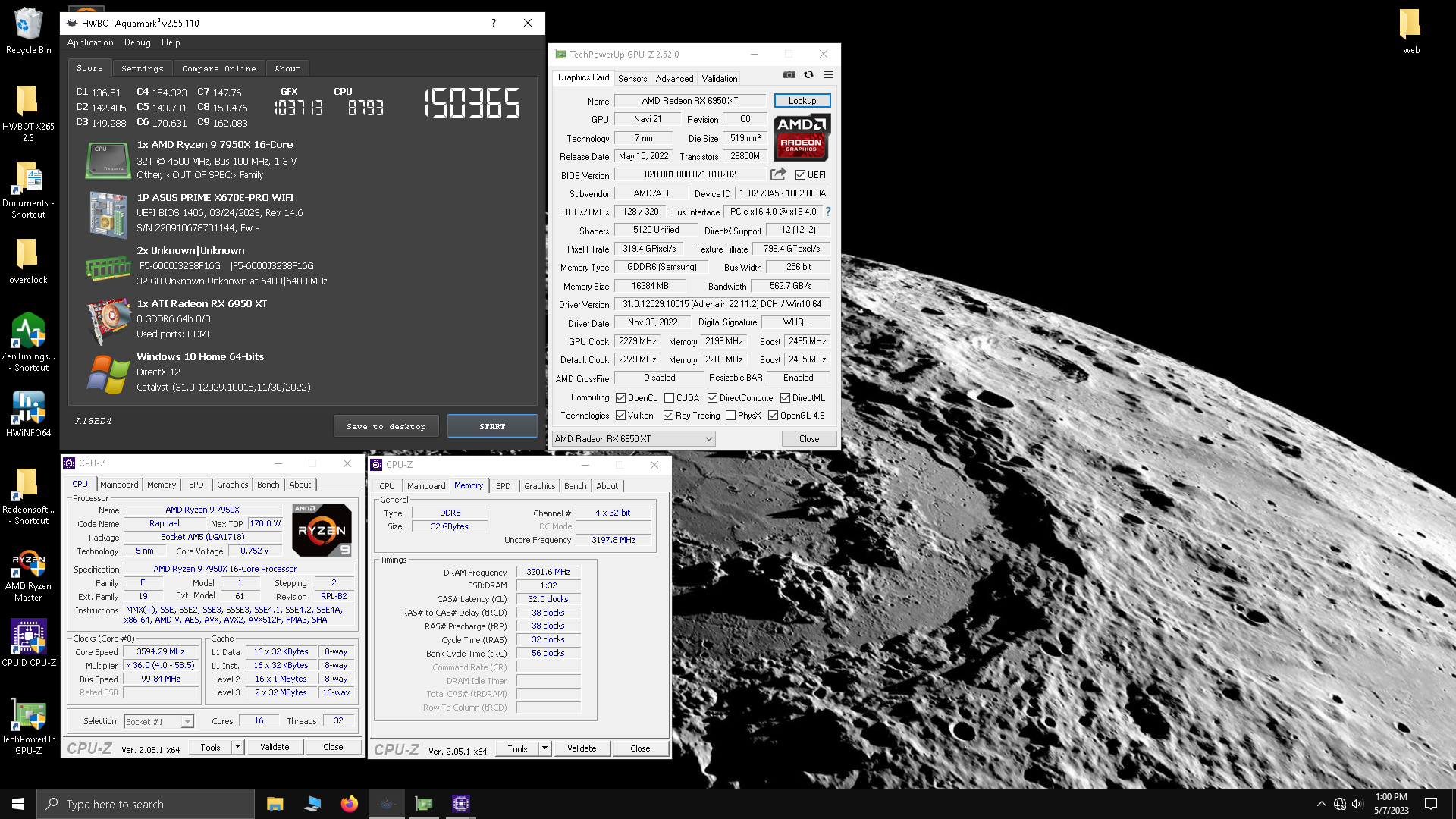Screen dimensions: 1456x819
Task: Toggle OpenGL 4.6 checkbox in GPU-Z
Action: (x=773, y=416)
